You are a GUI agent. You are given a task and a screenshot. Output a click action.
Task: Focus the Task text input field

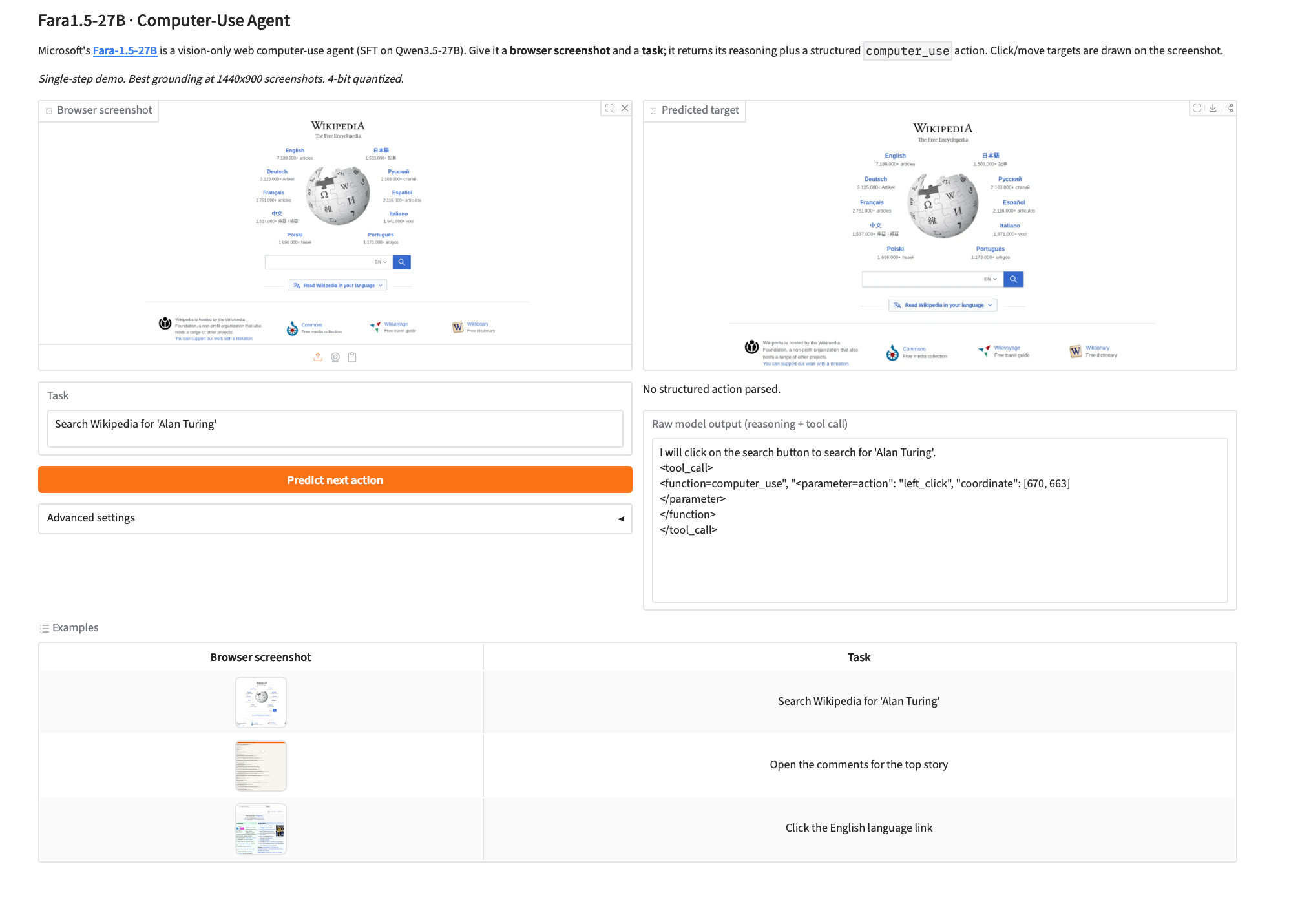pos(335,428)
